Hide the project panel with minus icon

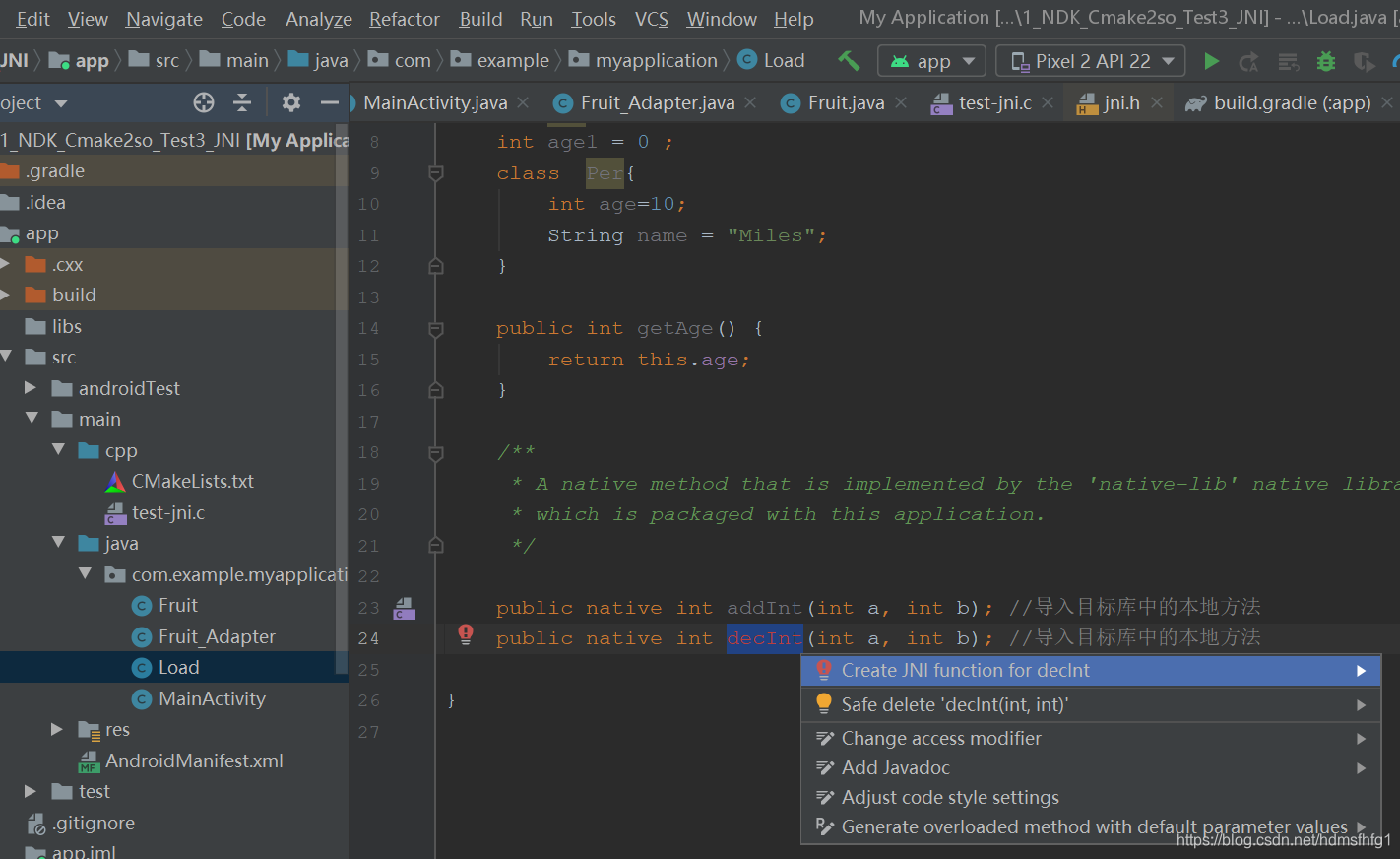[x=330, y=102]
